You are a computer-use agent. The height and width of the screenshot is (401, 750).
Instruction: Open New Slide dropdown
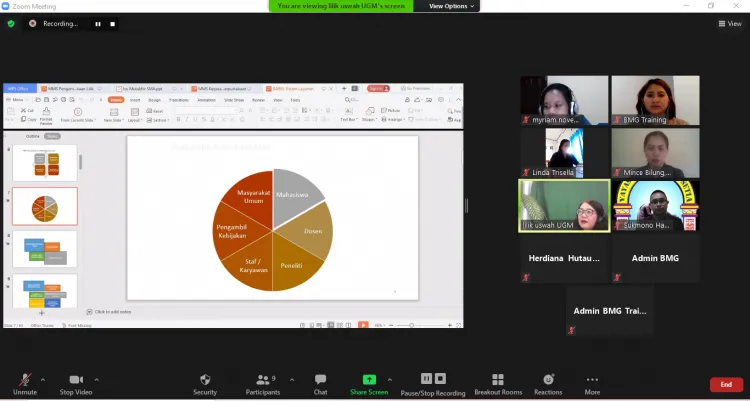114,115
